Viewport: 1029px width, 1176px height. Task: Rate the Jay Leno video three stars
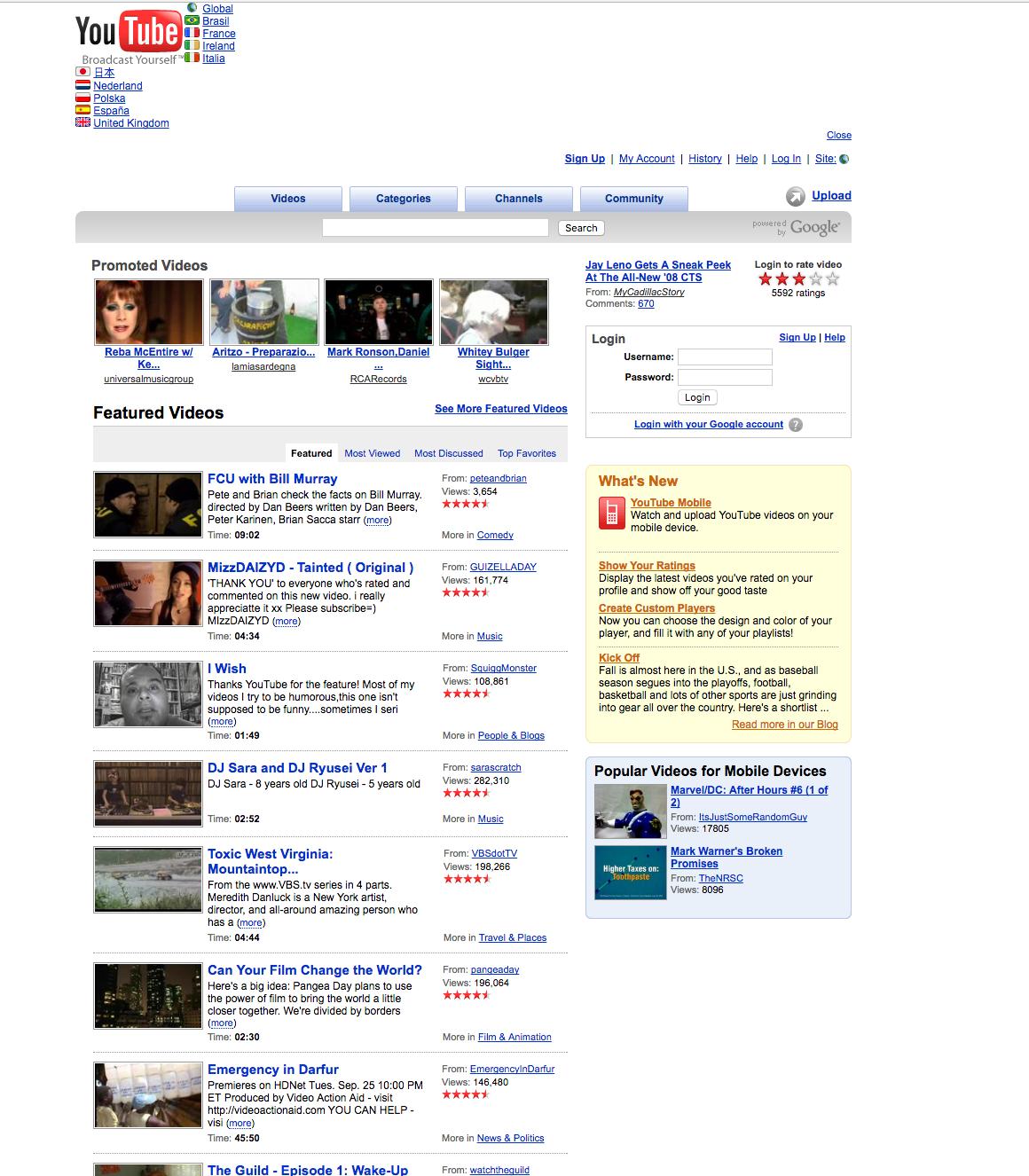tap(798, 278)
